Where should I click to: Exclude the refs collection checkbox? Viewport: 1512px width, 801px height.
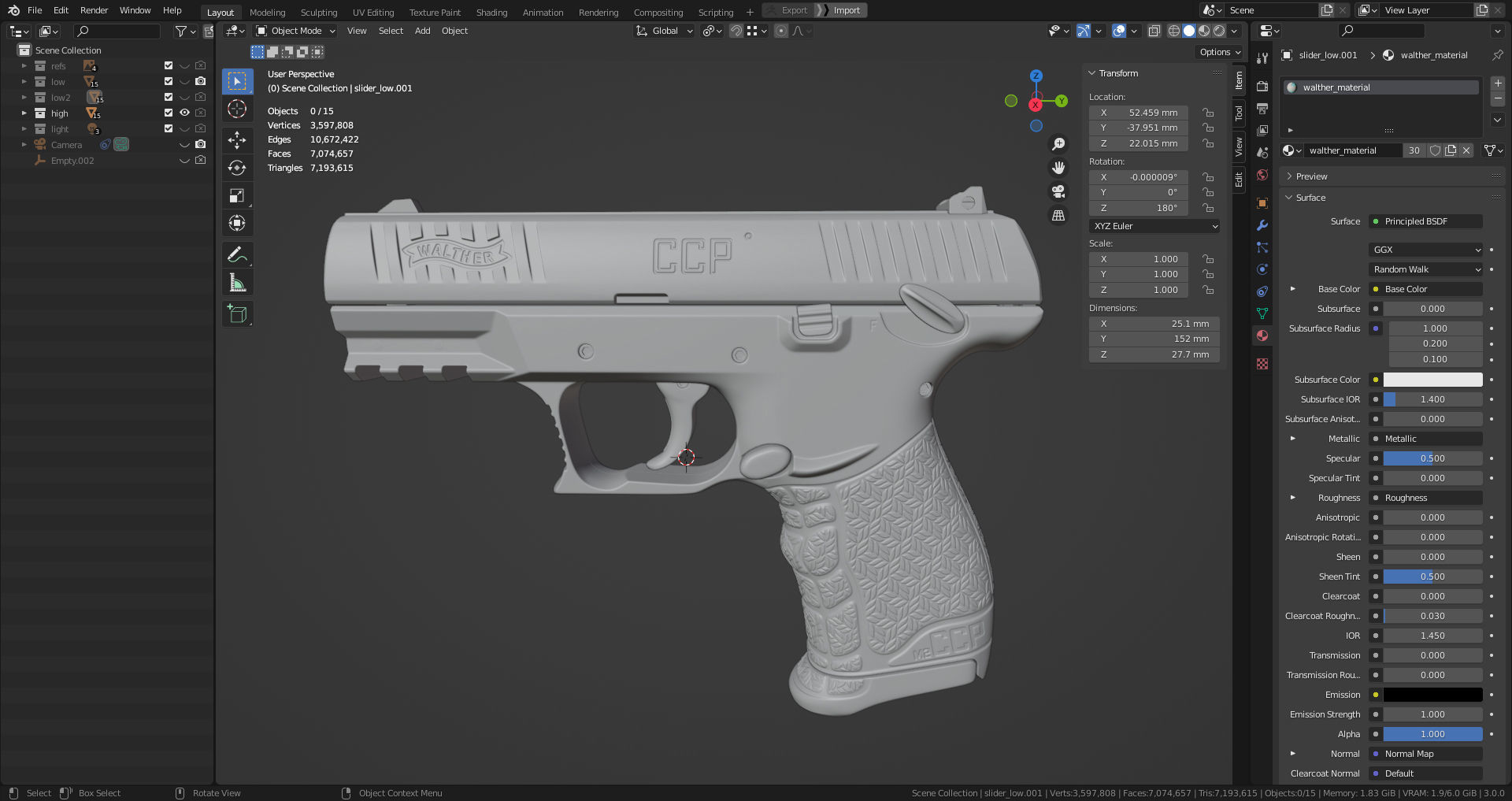click(x=168, y=65)
